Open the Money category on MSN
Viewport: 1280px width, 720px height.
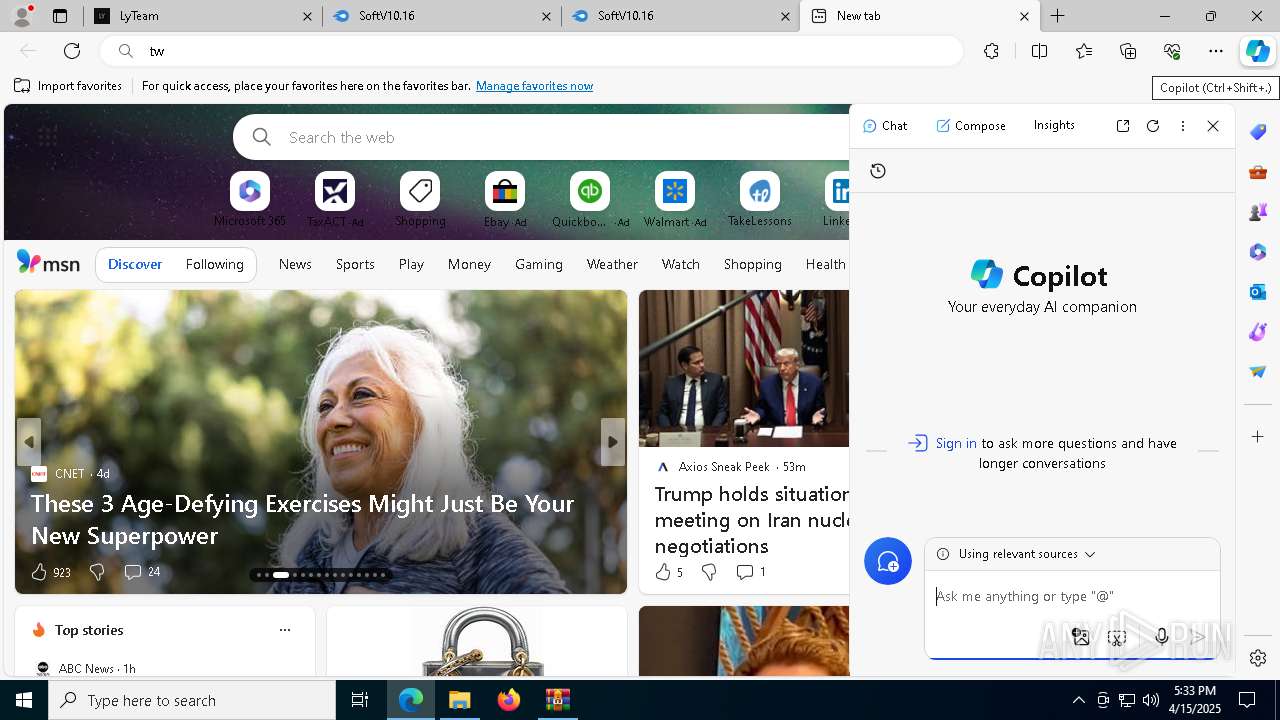click(469, 264)
